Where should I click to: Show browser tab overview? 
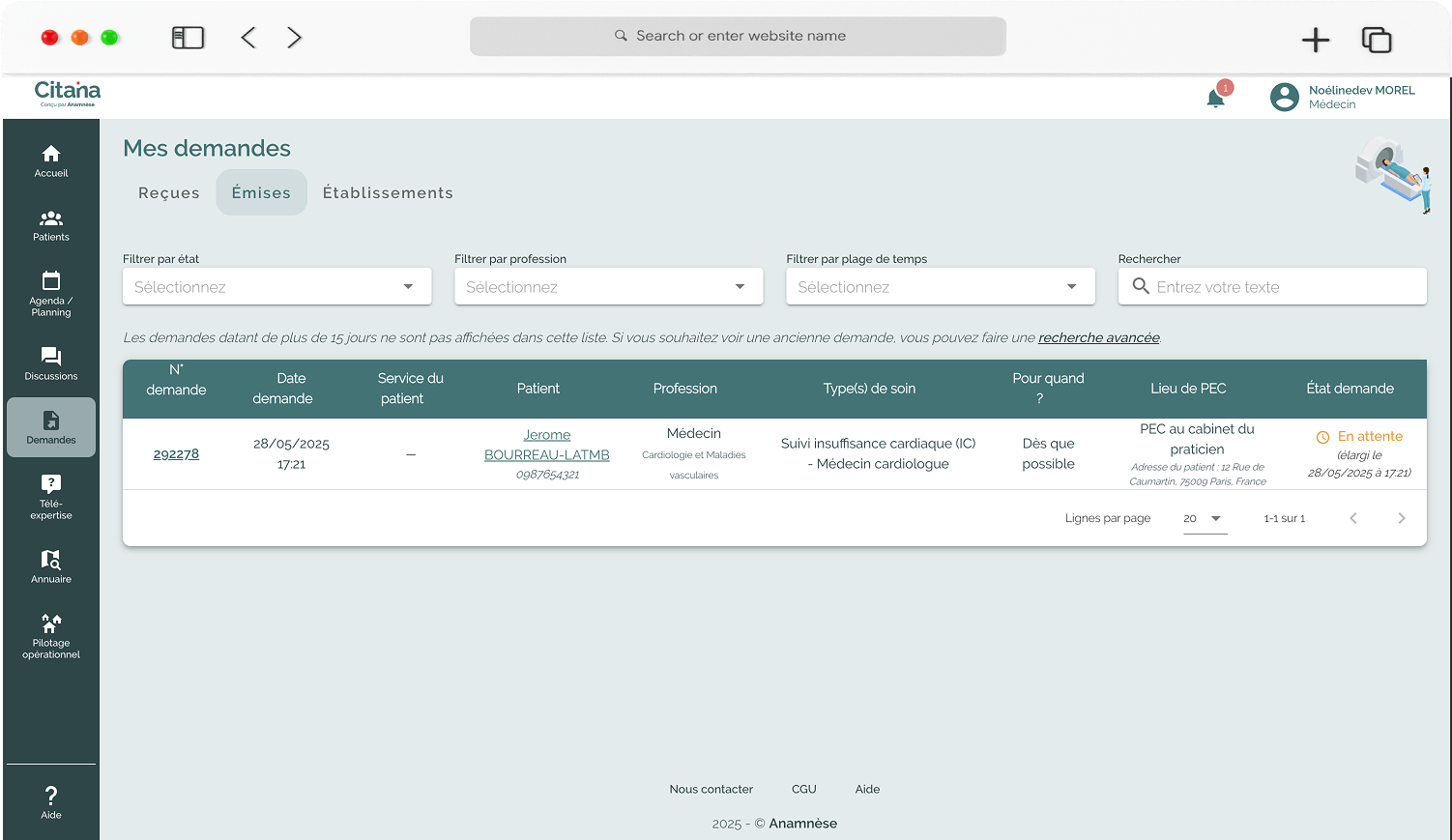tap(1376, 40)
